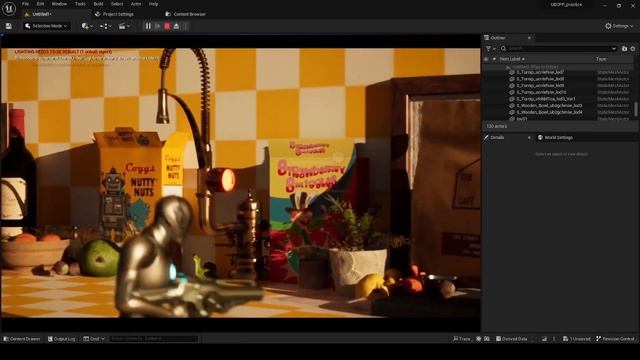This screenshot has width=640, height=360.
Task: Open the Outliner filter dropdown
Action: 490,49
